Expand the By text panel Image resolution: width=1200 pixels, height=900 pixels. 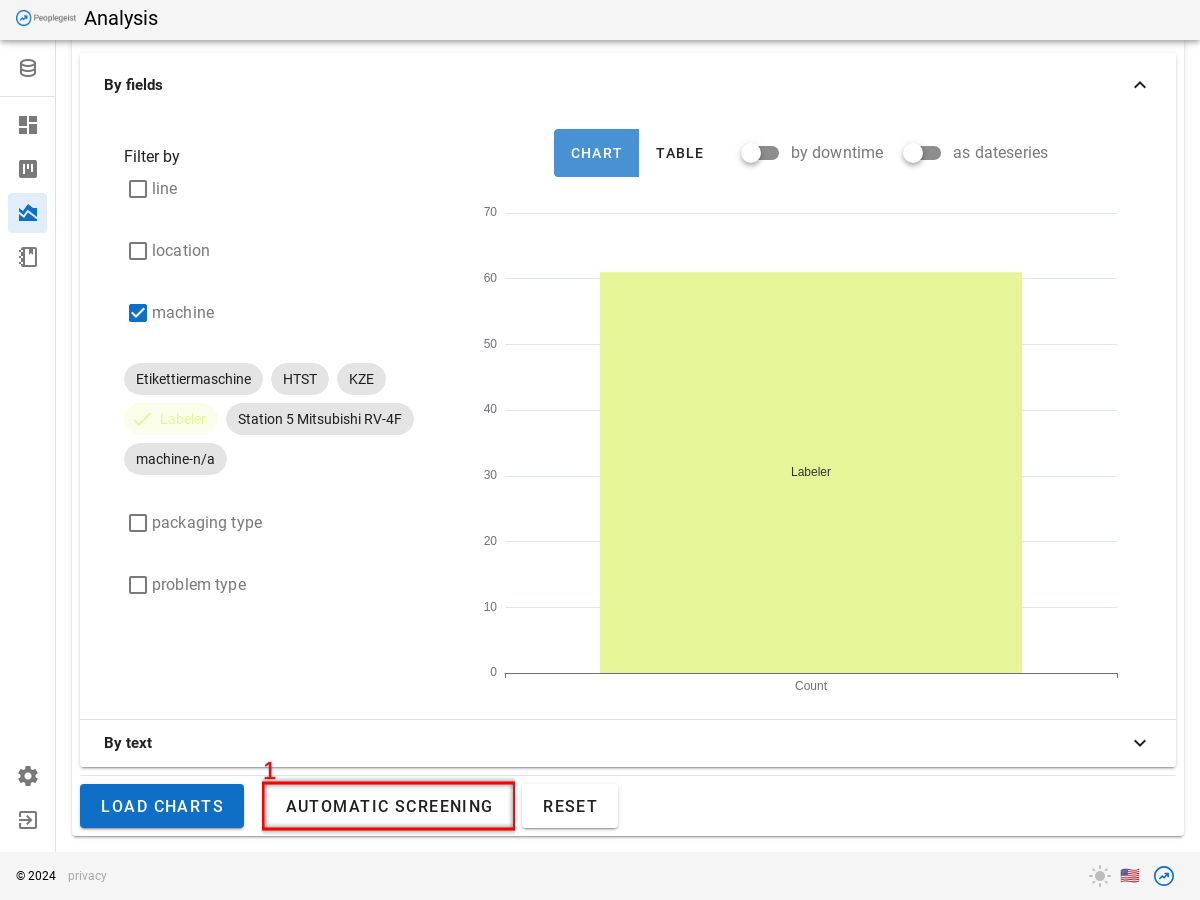coord(1140,743)
